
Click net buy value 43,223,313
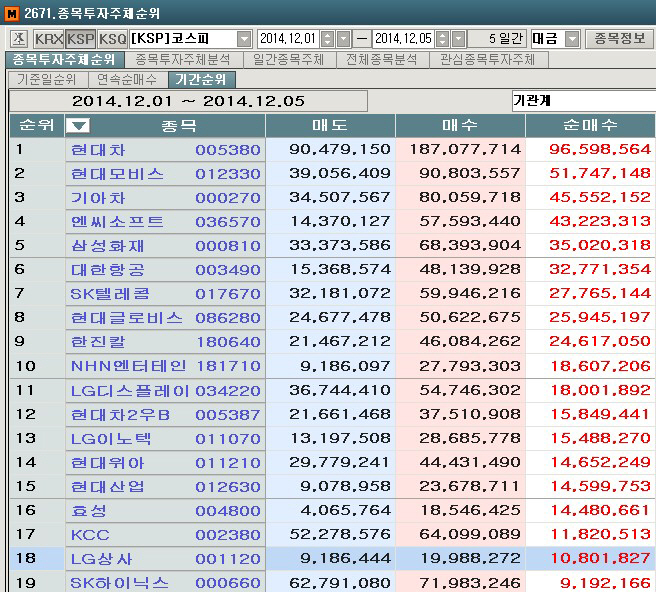[600, 221]
